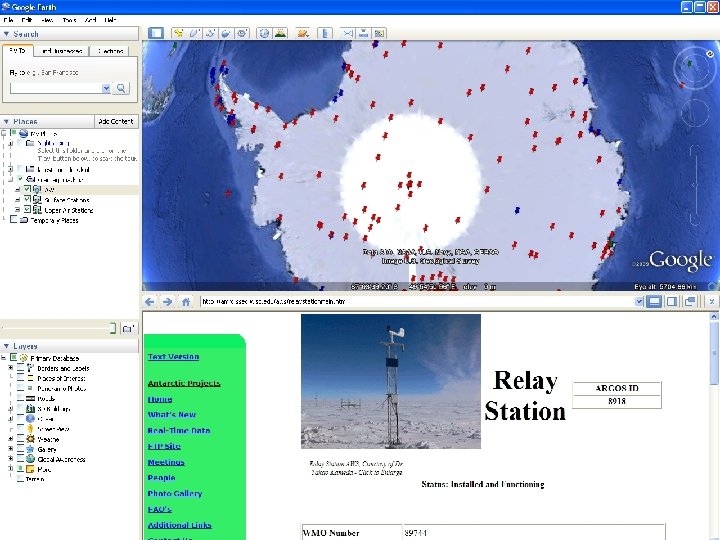Click the Fly To search input field

tap(56, 88)
